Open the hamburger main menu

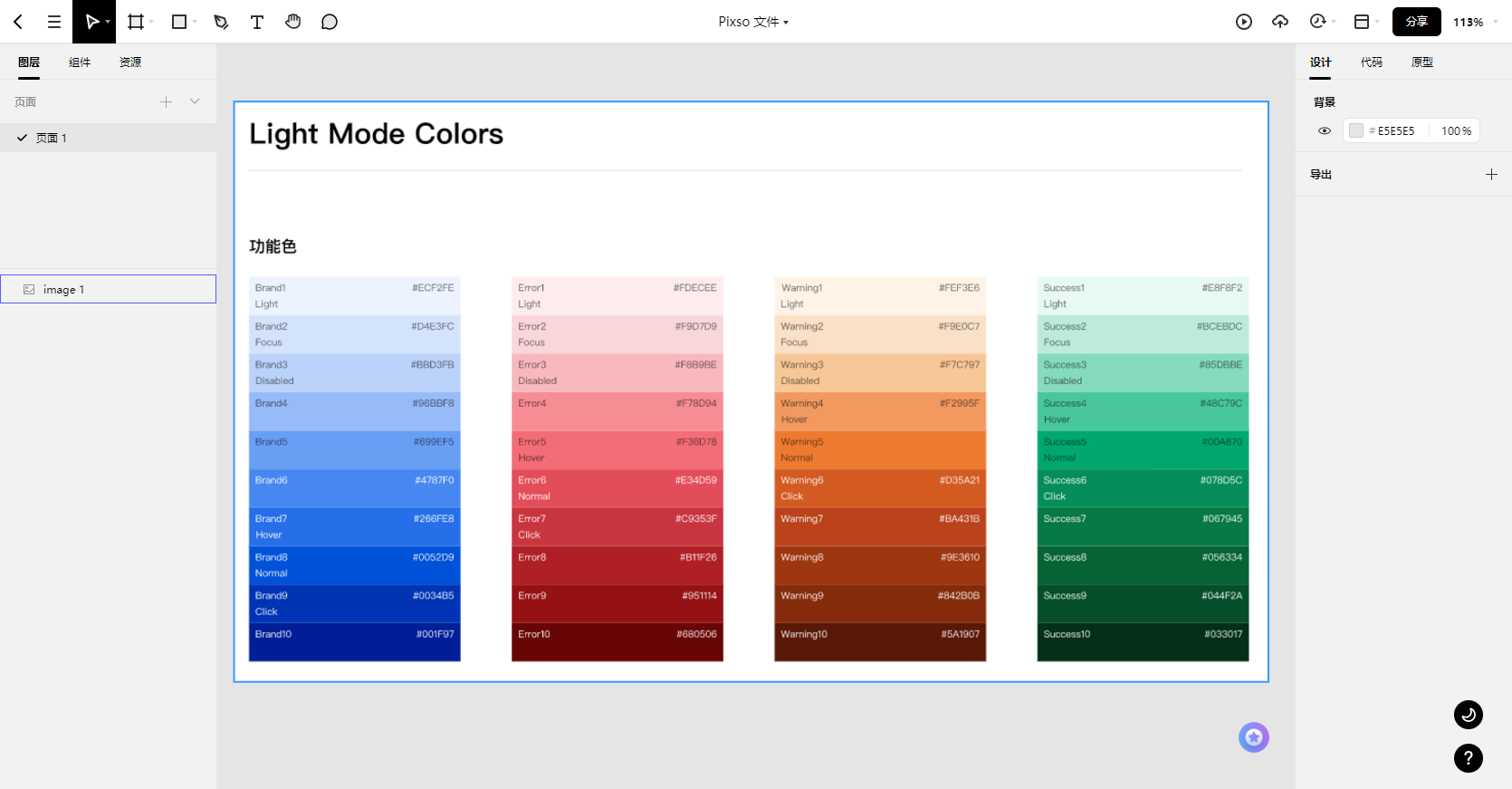tap(54, 22)
